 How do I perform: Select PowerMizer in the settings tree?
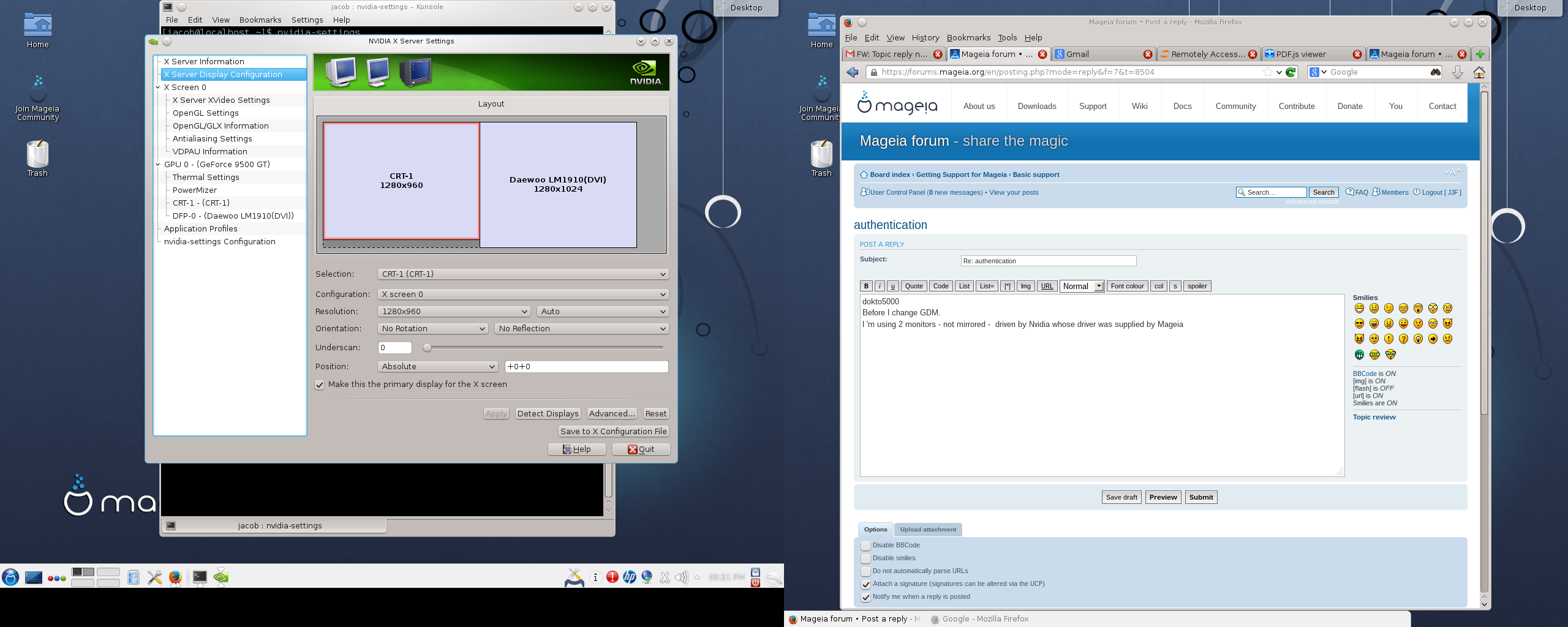tap(194, 190)
